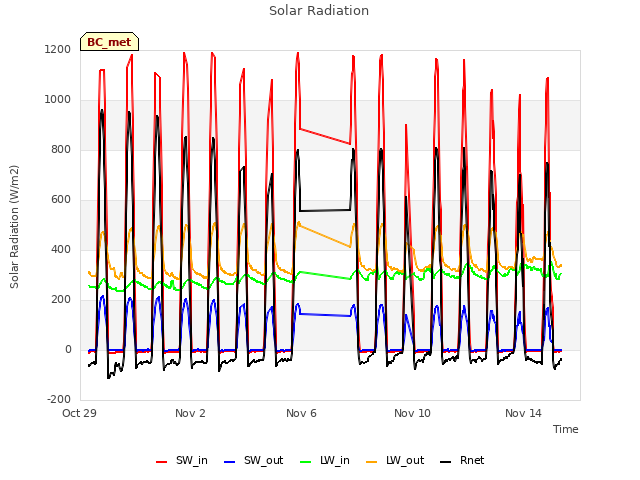This screenshot has width=640, height=480.
Task: Click the BC_met annotation label
Action: coord(109,42)
